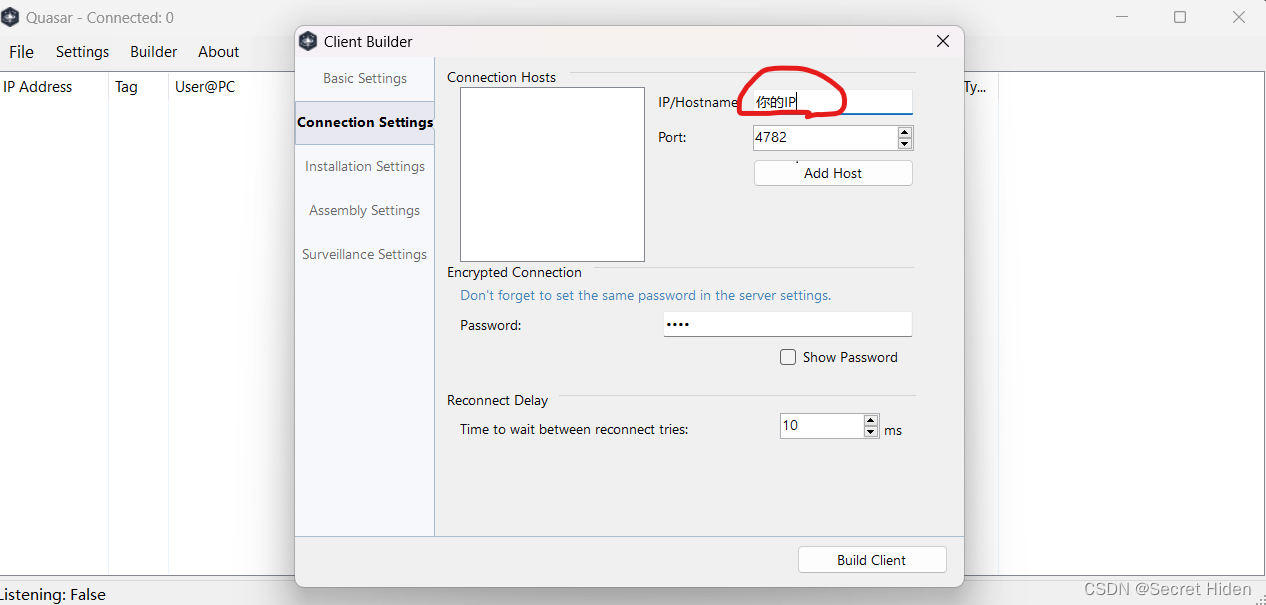Image resolution: width=1266 pixels, height=605 pixels.
Task: Sort by IP Address column header
Action: (x=54, y=87)
